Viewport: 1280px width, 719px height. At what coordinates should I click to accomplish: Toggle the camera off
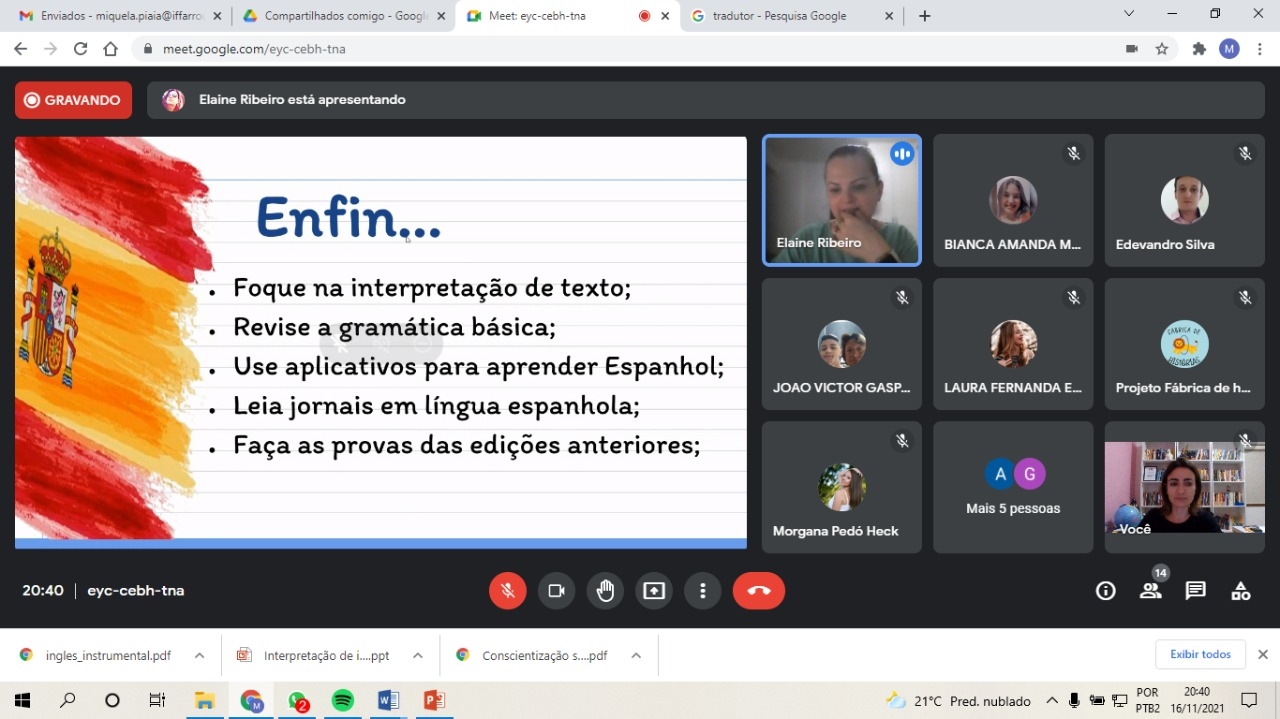click(557, 591)
